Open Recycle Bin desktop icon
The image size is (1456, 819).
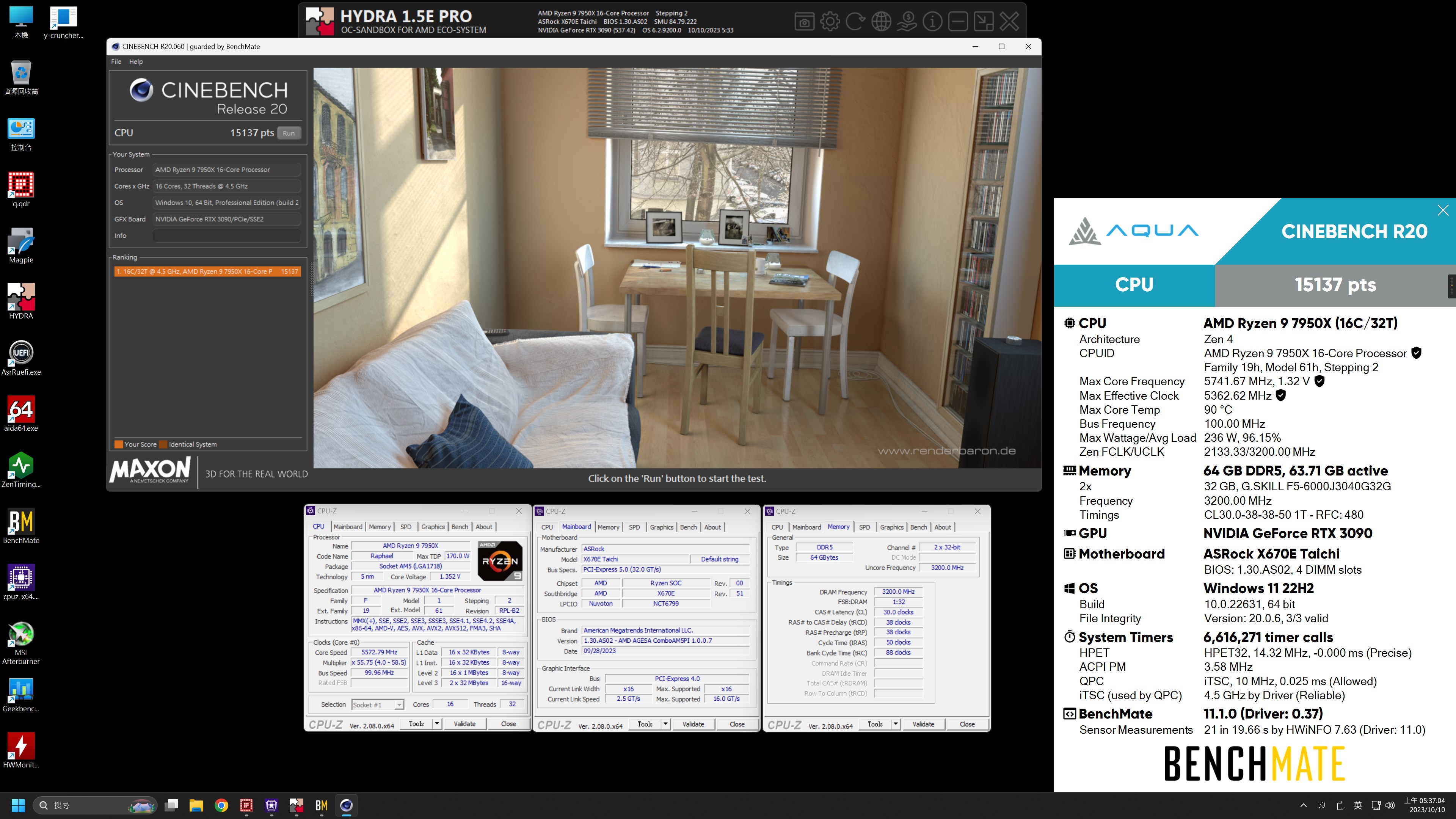(21, 77)
